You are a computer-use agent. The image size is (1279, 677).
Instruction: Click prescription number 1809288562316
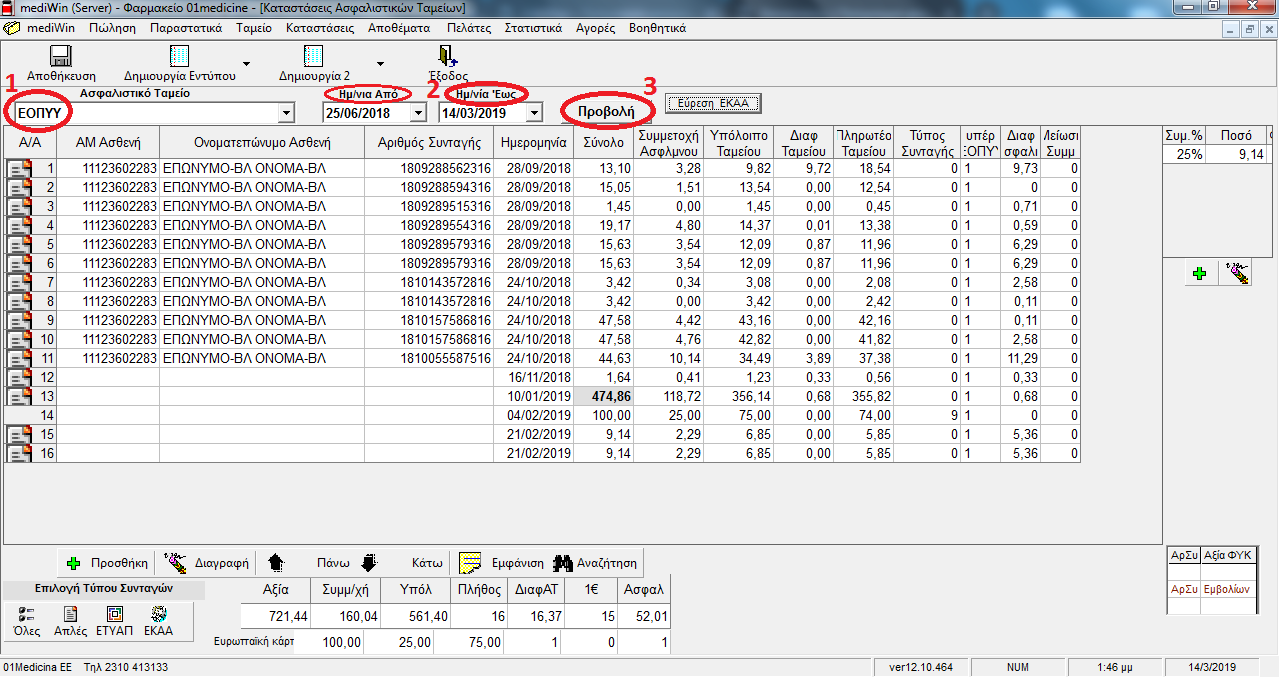429,168
